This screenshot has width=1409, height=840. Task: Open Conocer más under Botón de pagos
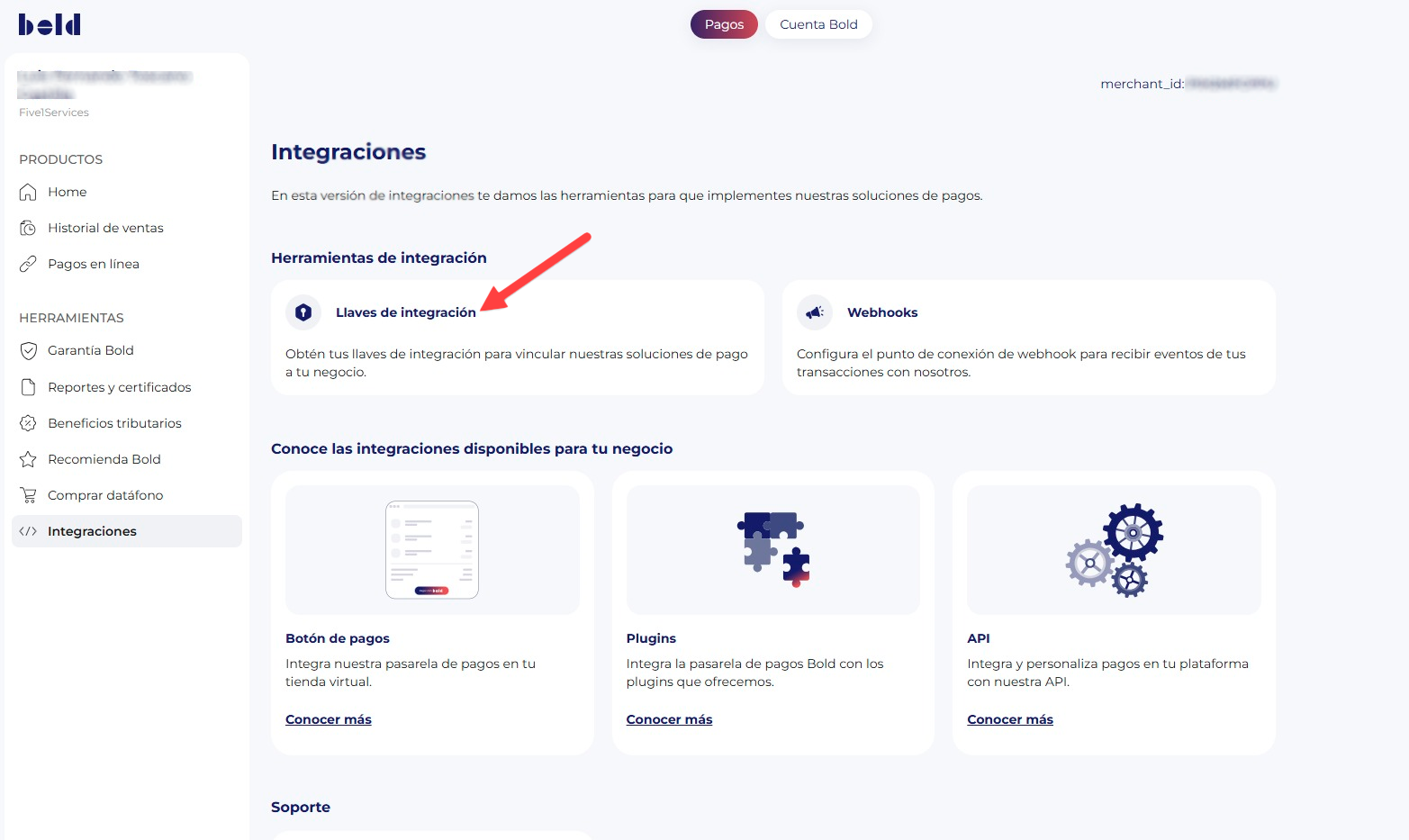pyautogui.click(x=329, y=719)
